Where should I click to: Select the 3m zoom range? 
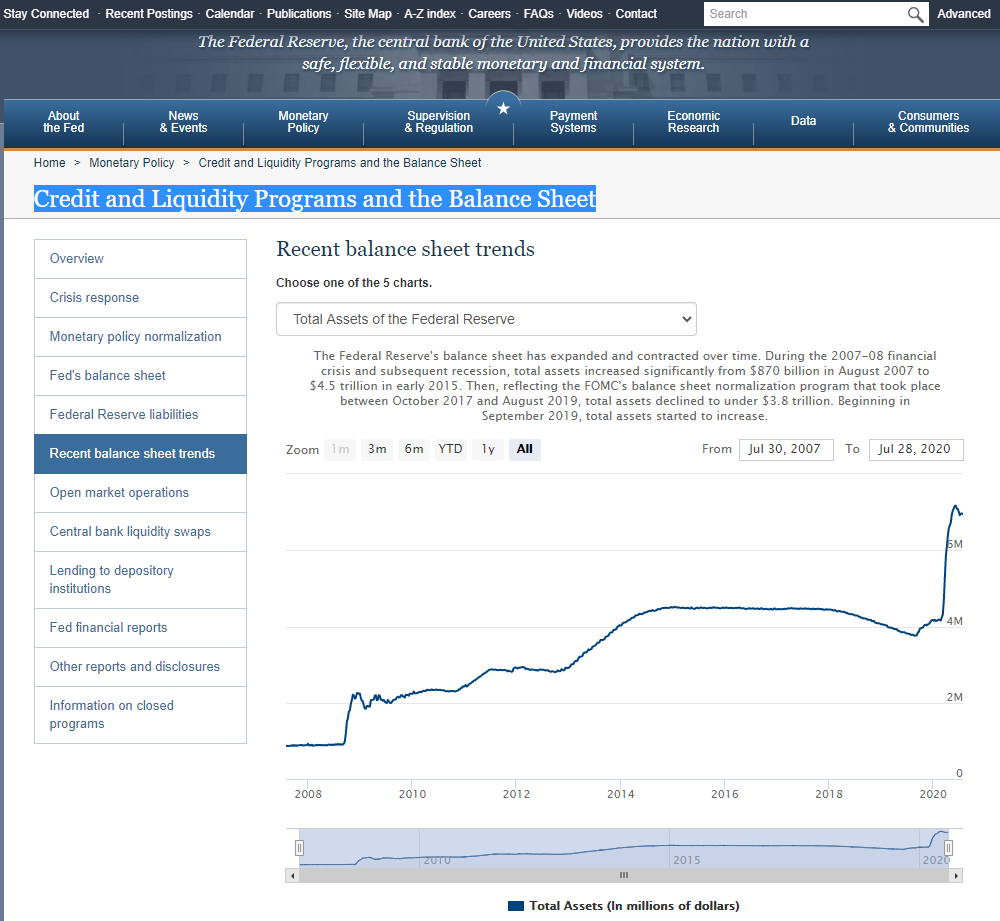(377, 449)
